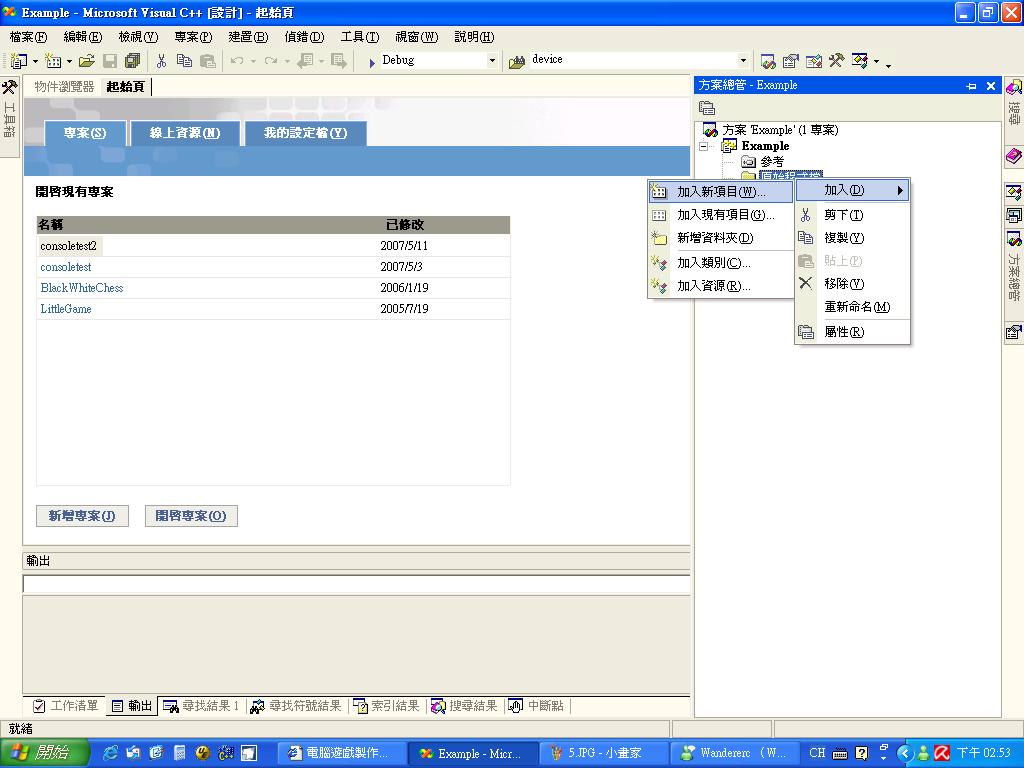Open the device combo box dropdown

743,60
